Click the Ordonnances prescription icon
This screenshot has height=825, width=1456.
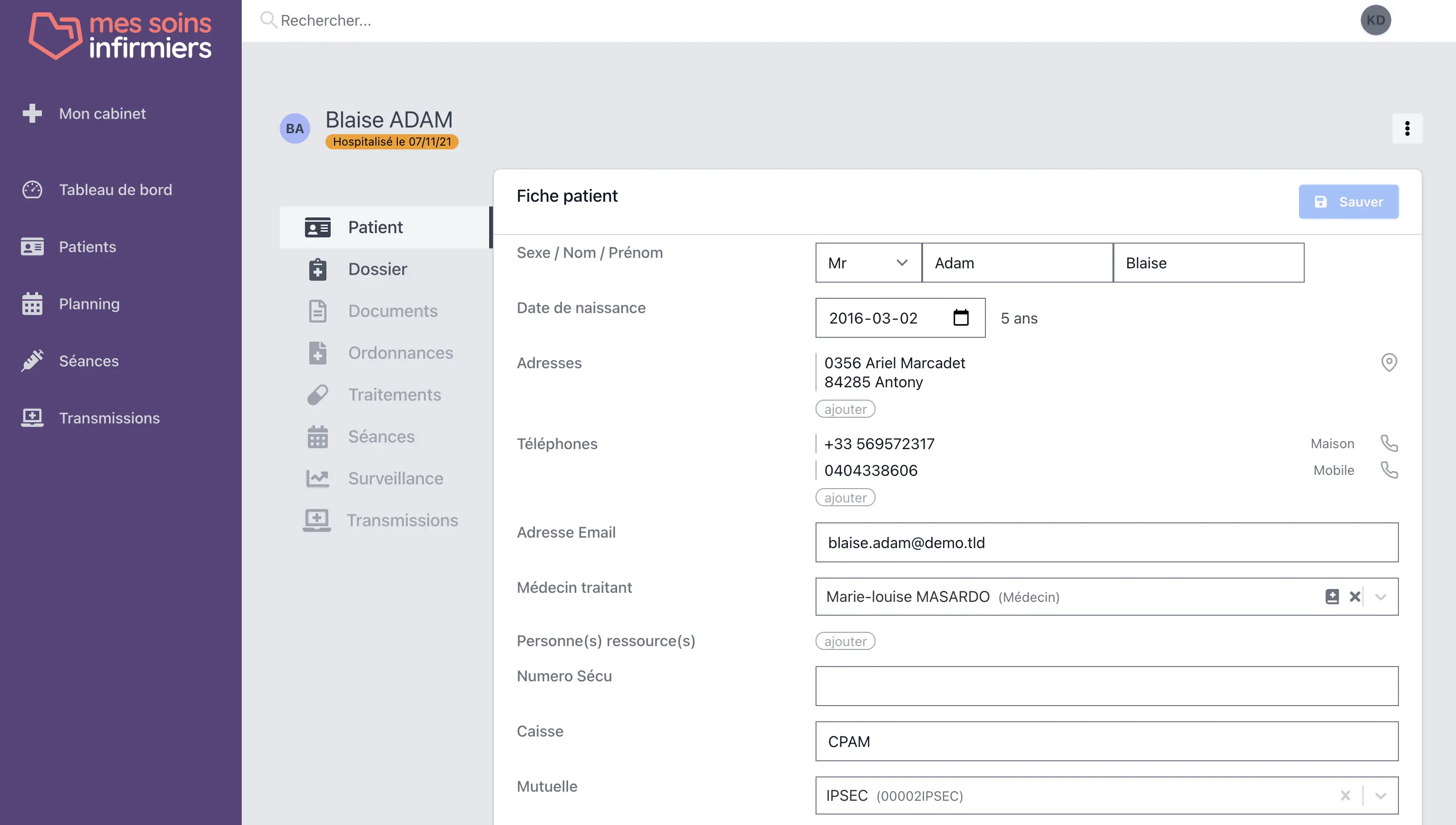[x=318, y=353]
